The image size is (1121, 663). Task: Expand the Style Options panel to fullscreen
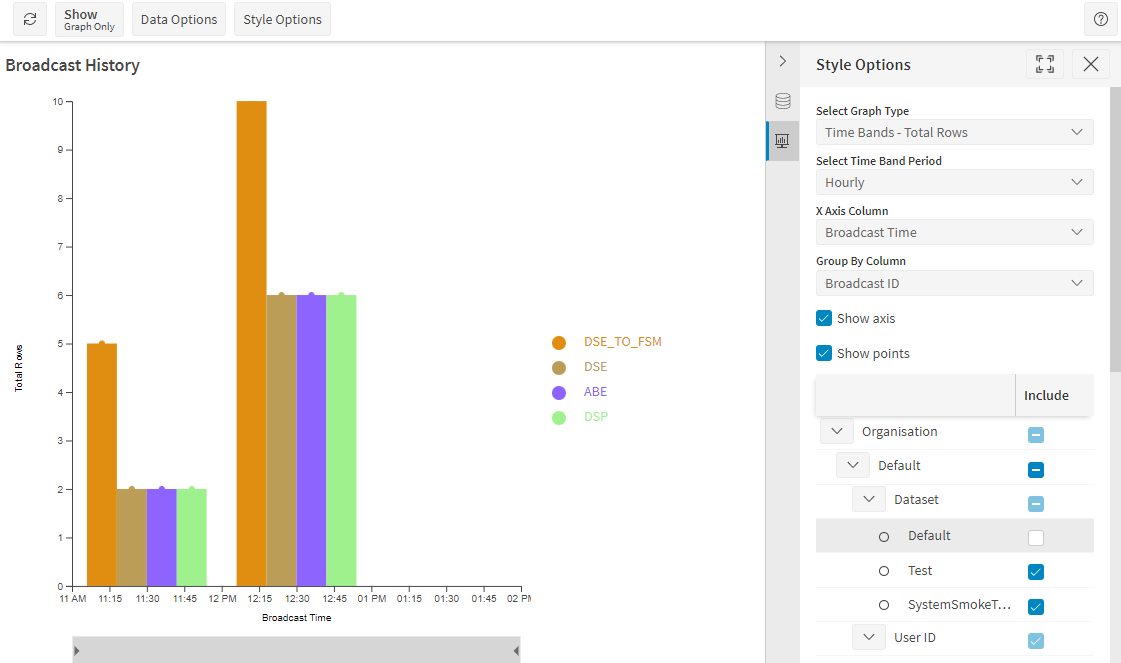click(1045, 64)
